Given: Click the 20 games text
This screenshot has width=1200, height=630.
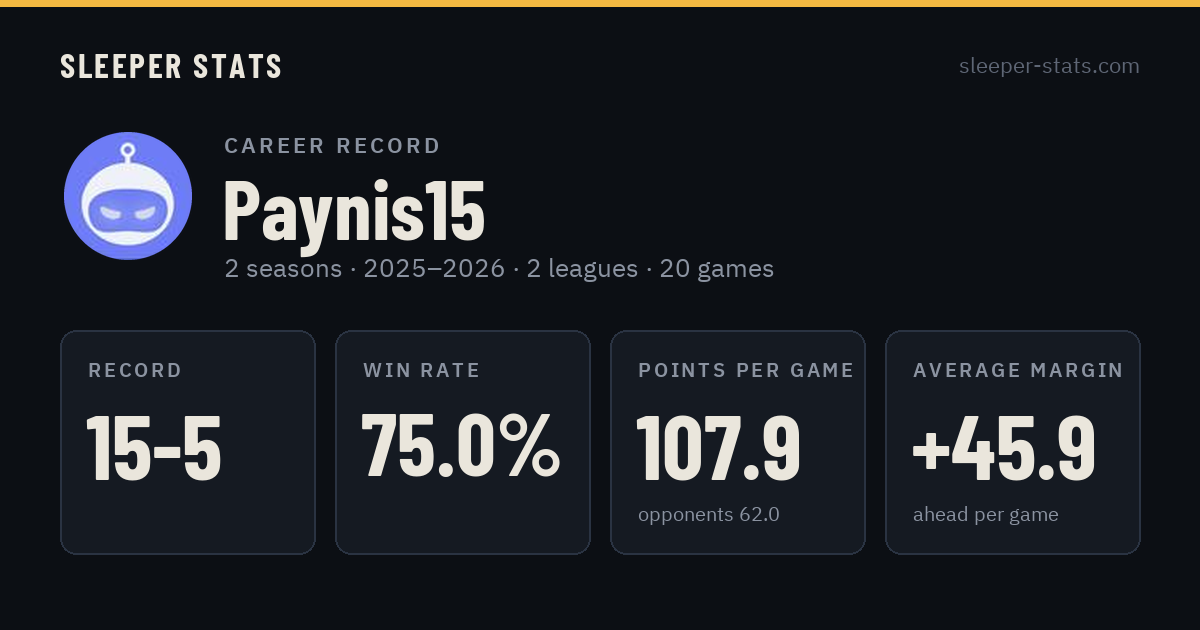Looking at the screenshot, I should coord(717,269).
